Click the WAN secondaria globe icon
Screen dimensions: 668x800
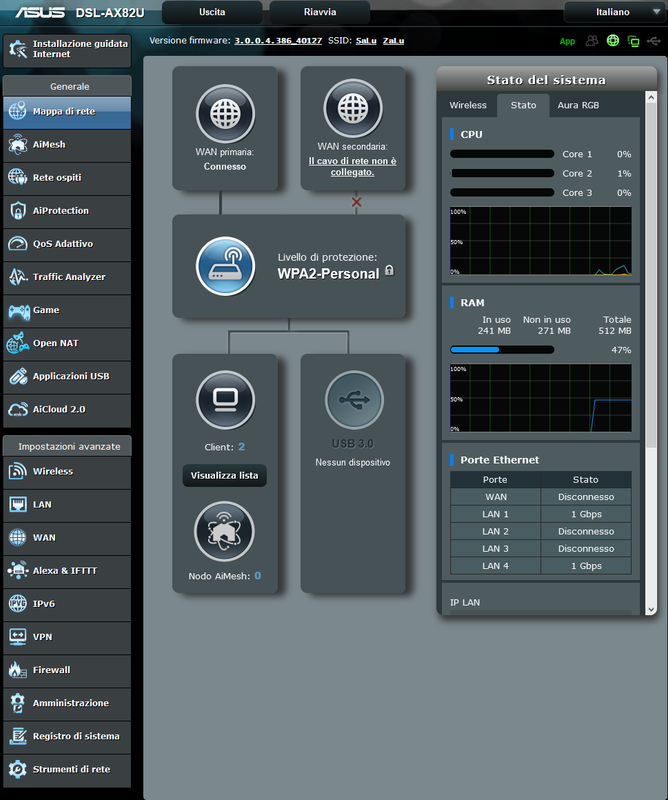[353, 108]
